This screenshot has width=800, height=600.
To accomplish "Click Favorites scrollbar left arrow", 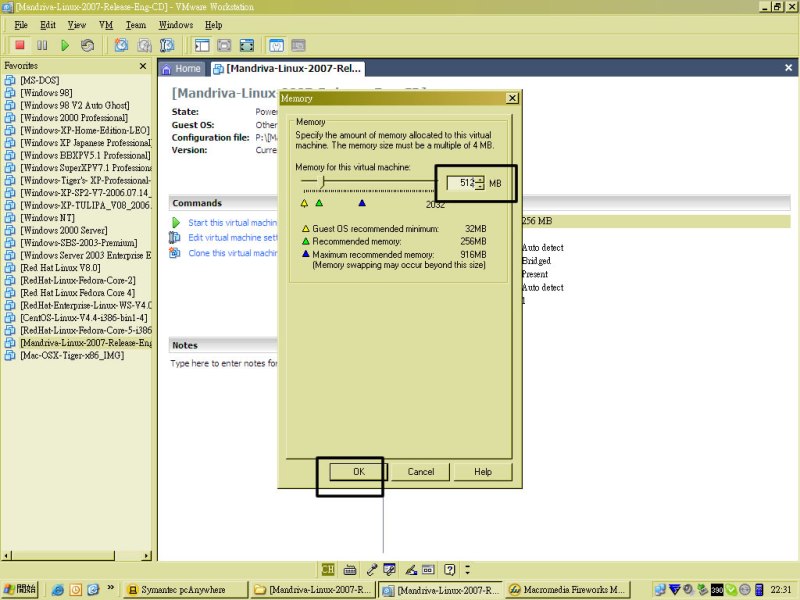I will 6,555.
